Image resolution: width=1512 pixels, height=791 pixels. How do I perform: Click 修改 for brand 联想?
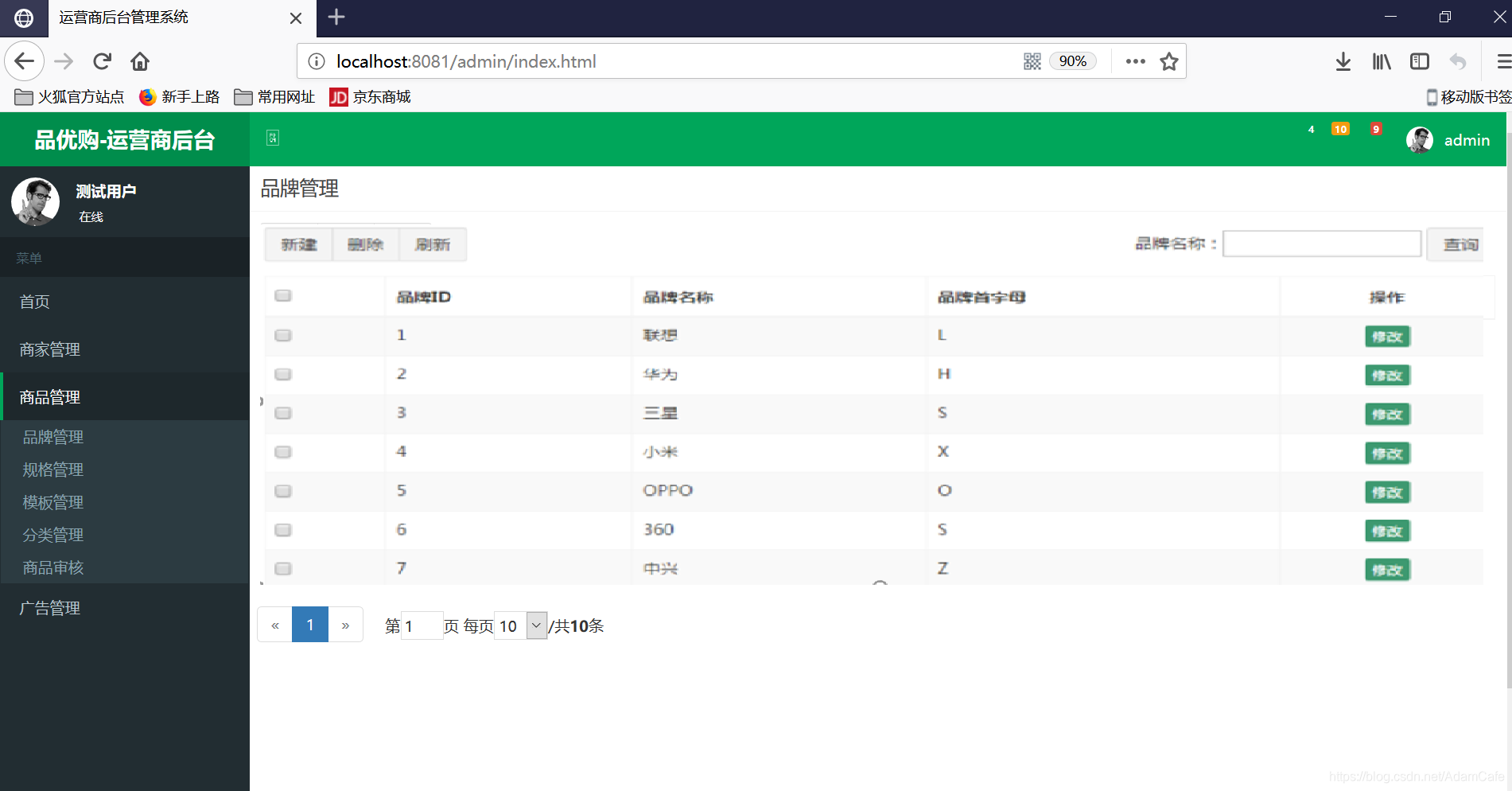tap(1387, 337)
